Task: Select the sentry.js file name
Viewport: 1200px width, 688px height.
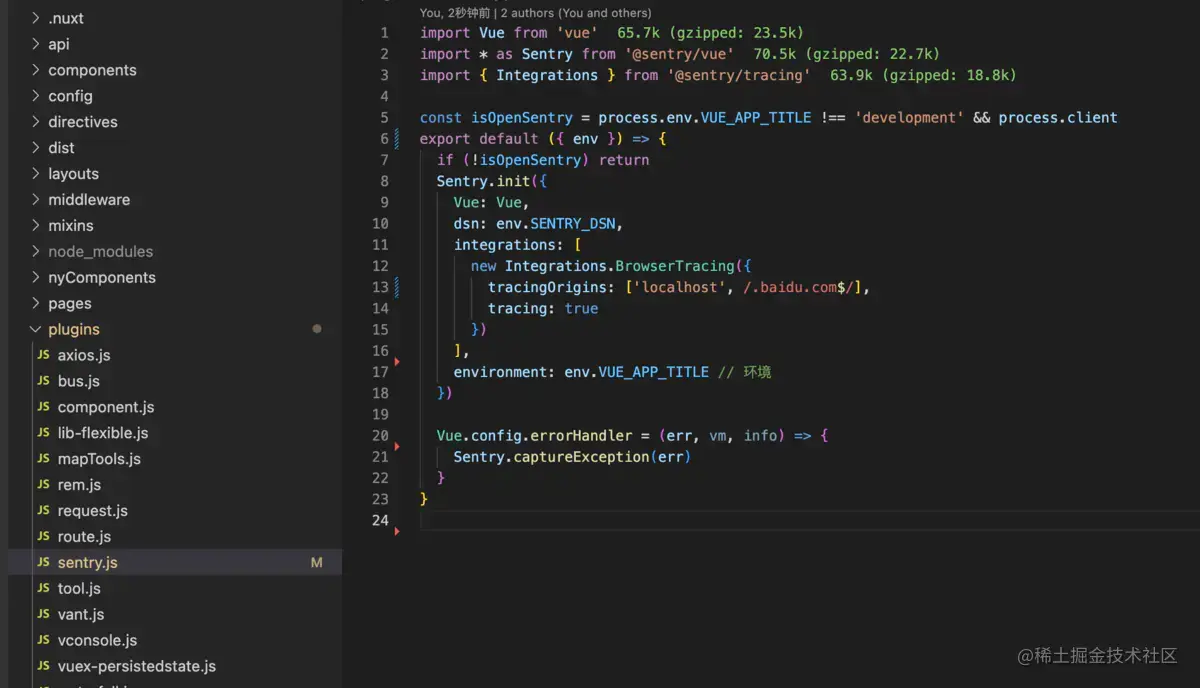Action: point(88,563)
